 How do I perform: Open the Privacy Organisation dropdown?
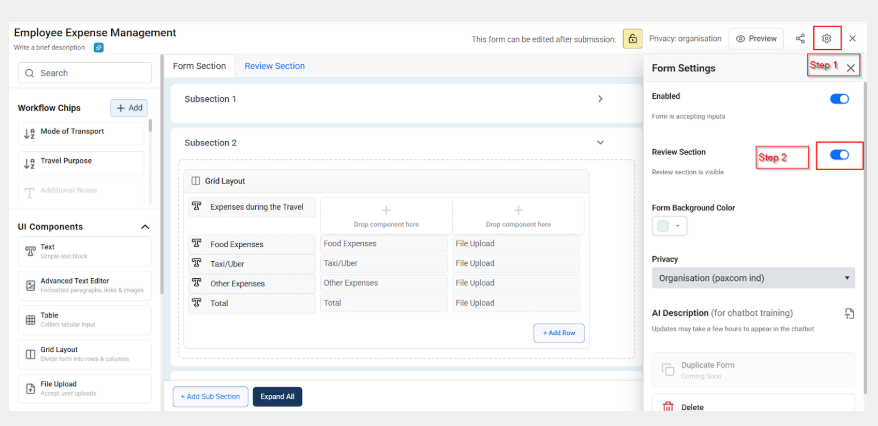click(x=753, y=278)
